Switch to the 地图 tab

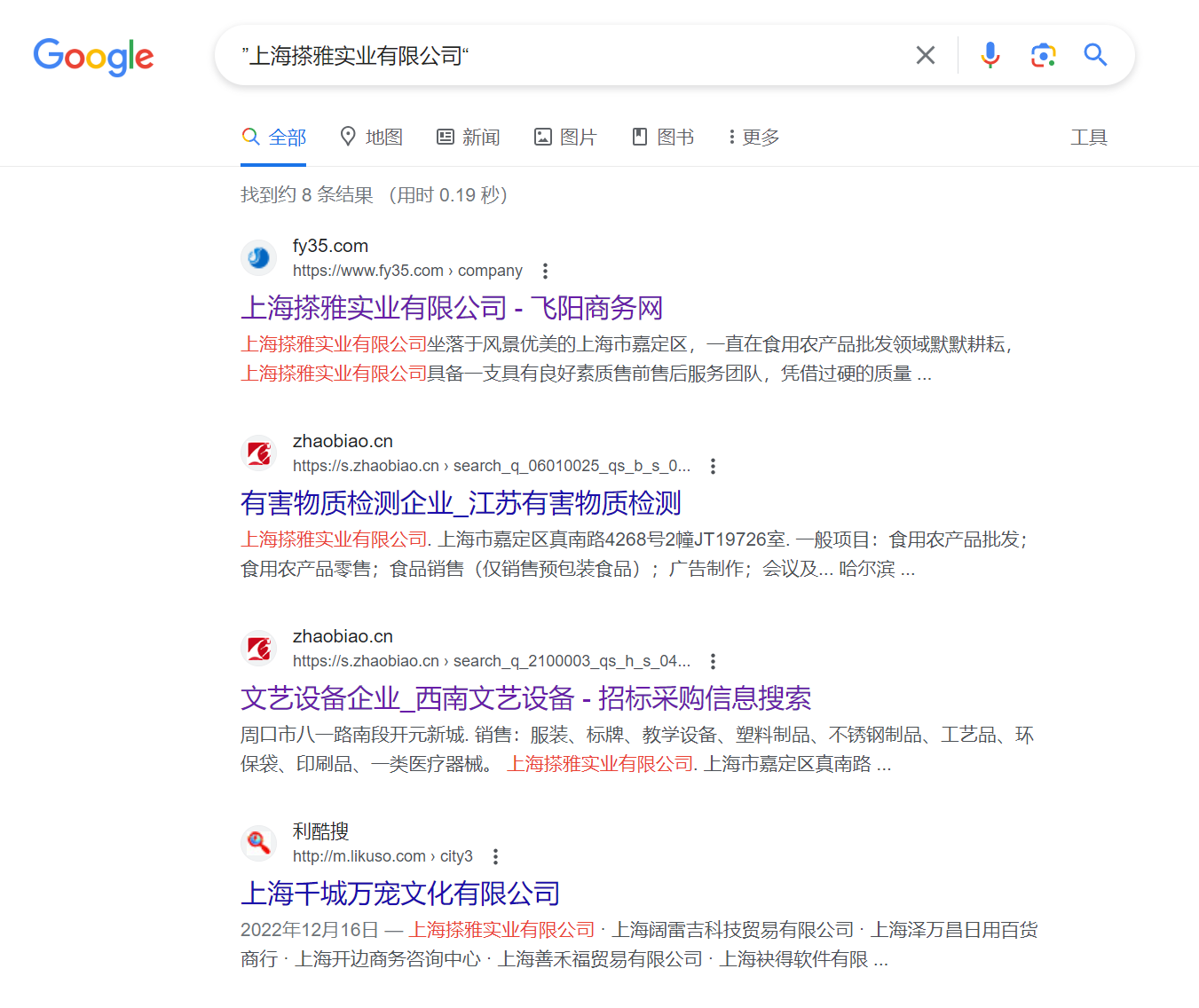pos(371,138)
